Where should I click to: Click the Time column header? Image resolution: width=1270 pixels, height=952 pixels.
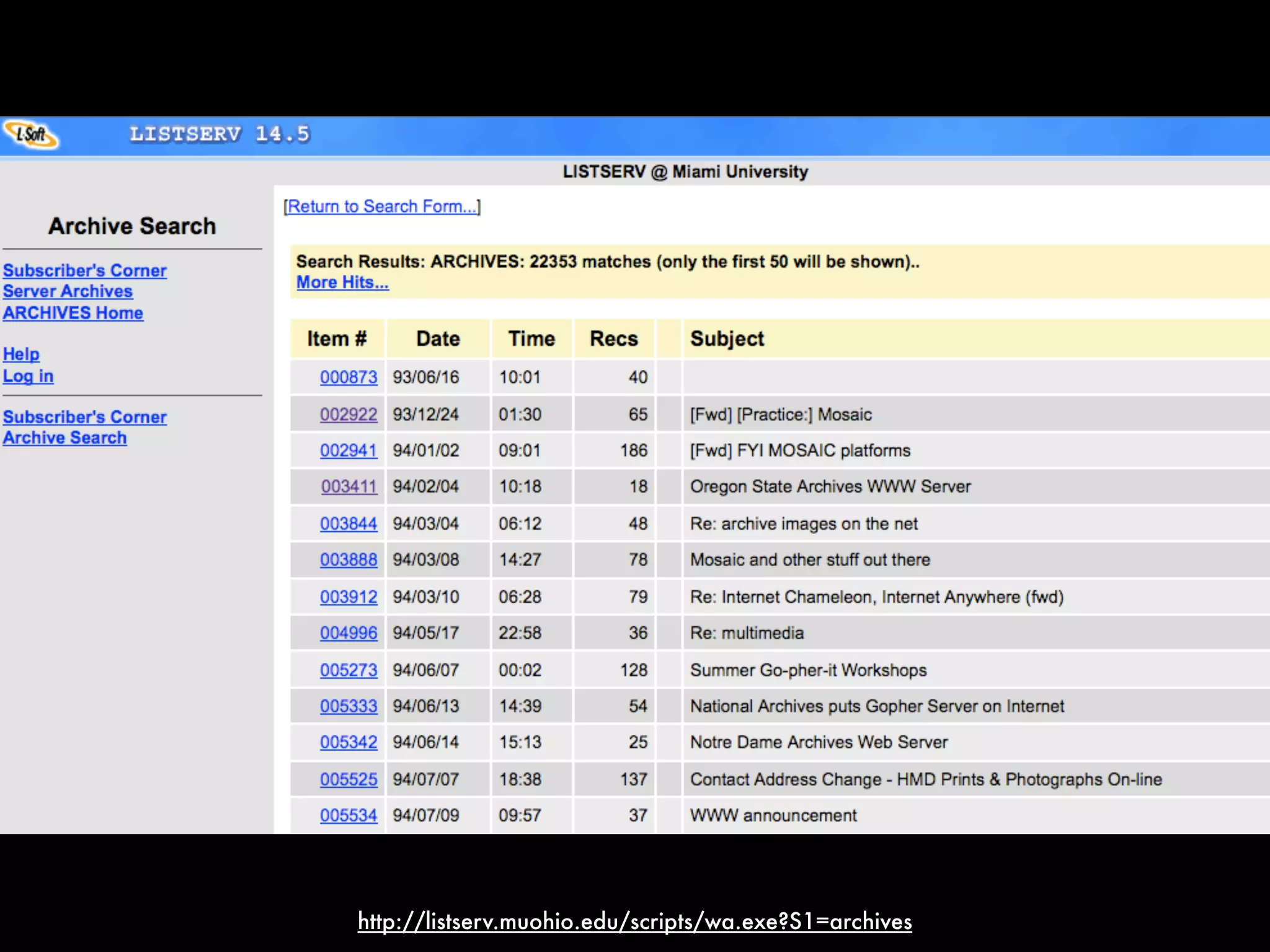pos(531,339)
